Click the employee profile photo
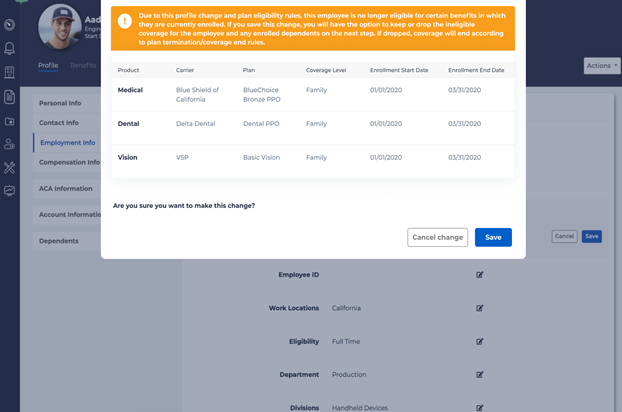 pyautogui.click(x=59, y=28)
